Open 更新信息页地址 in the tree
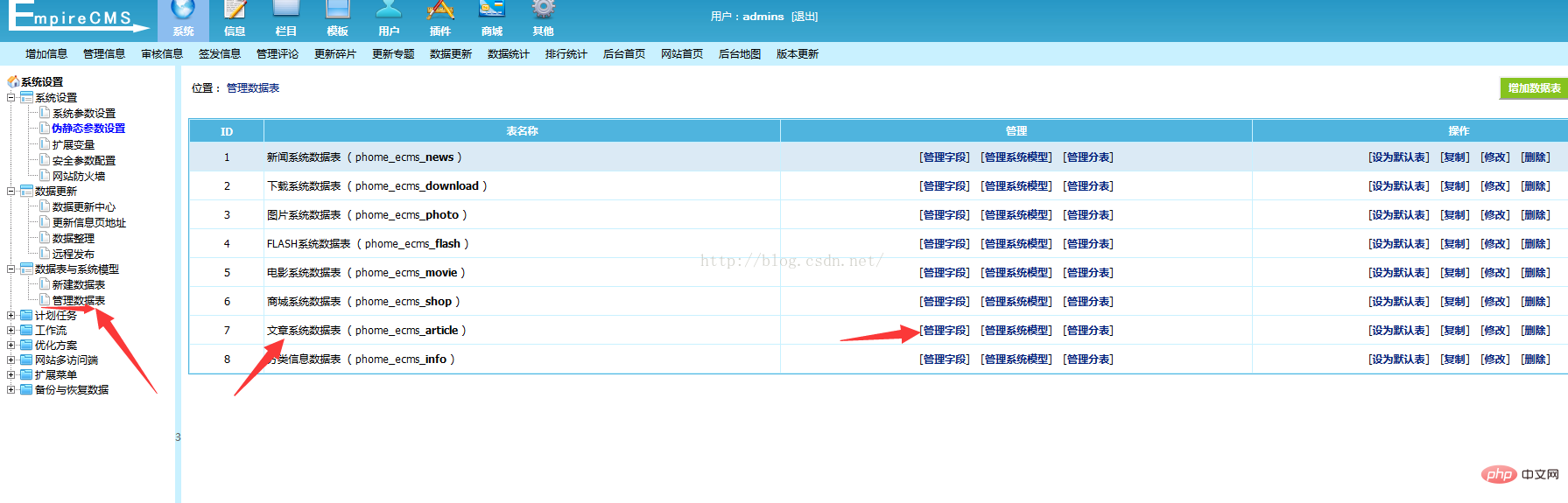Viewport: 1568px width, 503px height. coord(88,222)
